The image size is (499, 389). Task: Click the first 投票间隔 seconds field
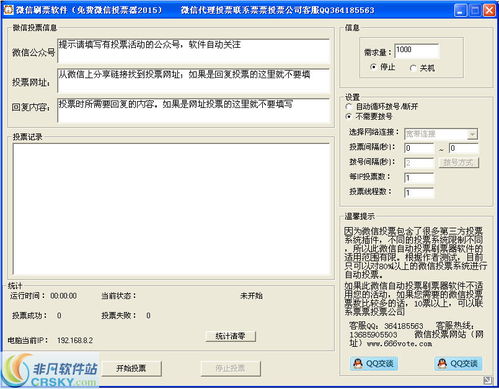419,148
